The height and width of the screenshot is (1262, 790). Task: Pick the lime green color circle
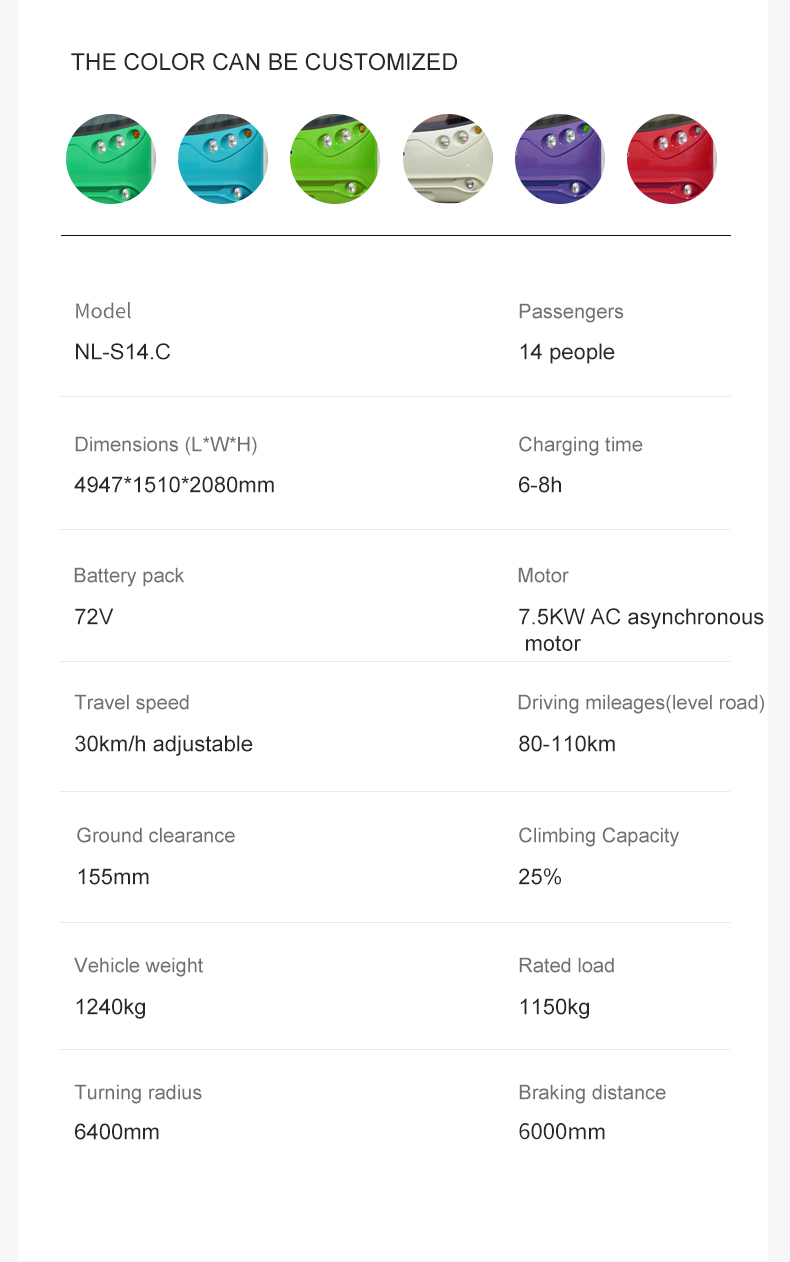pyautogui.click(x=335, y=159)
